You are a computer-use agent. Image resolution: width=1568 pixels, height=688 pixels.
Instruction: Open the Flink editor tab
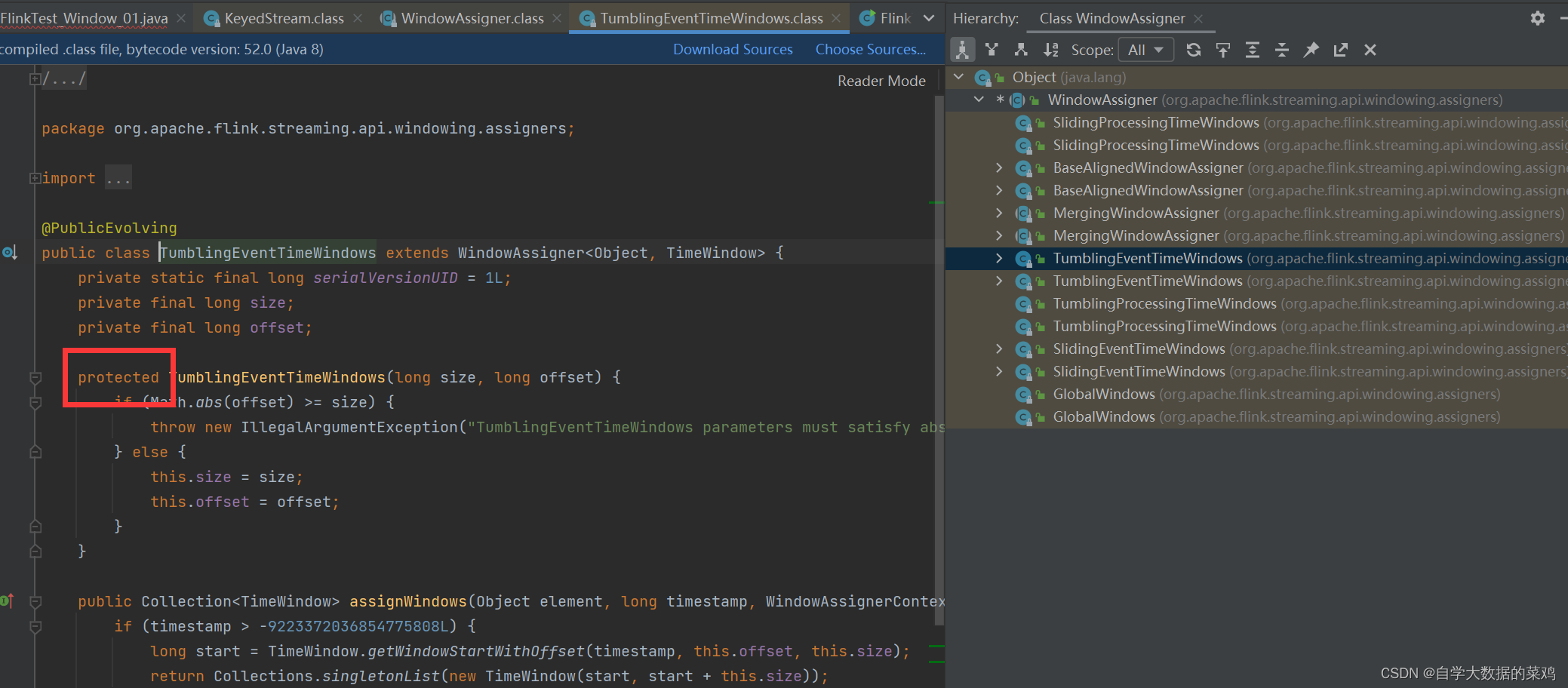pos(895,18)
